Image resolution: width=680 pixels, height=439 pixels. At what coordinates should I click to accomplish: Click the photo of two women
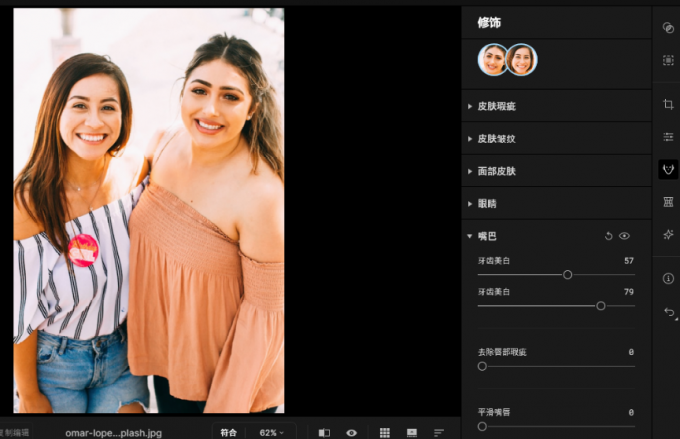pyautogui.click(x=149, y=210)
